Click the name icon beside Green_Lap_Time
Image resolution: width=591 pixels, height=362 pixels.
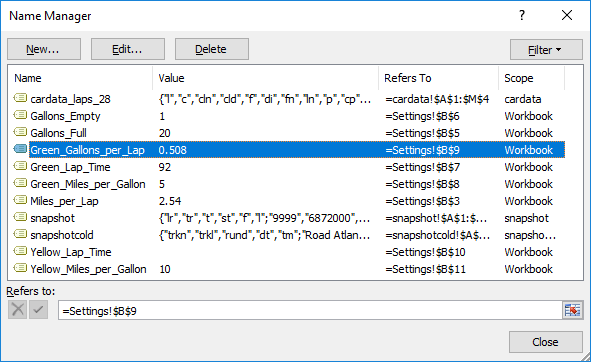click(x=20, y=166)
